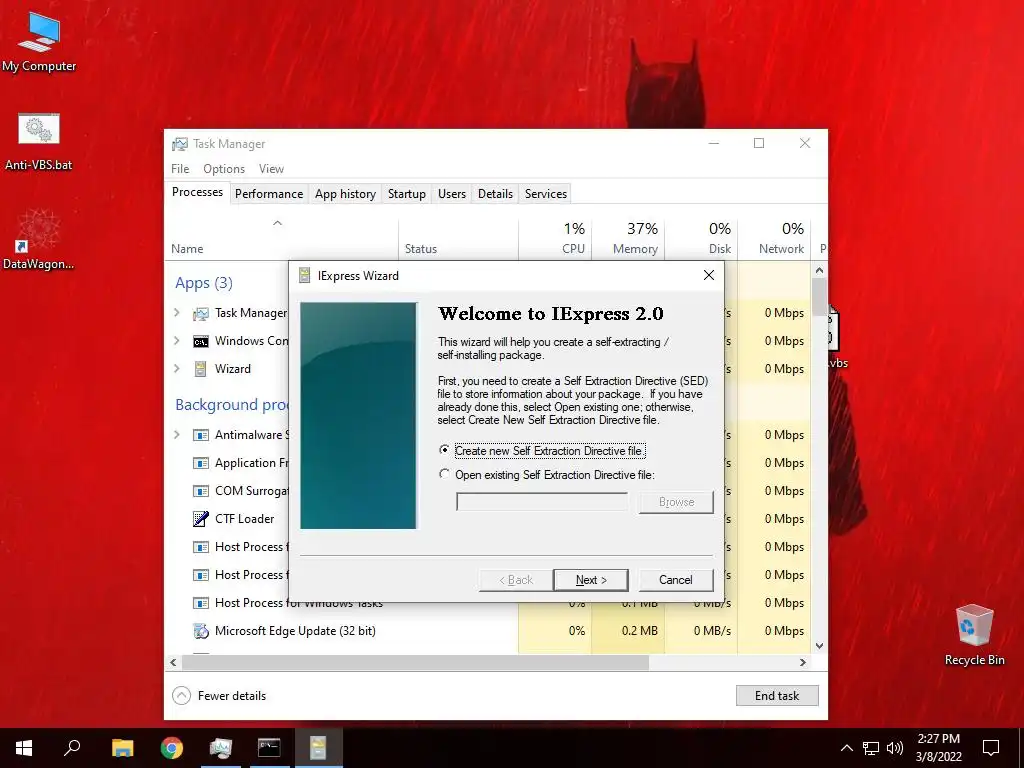
Task: Switch to the Users tab
Action: pos(452,193)
